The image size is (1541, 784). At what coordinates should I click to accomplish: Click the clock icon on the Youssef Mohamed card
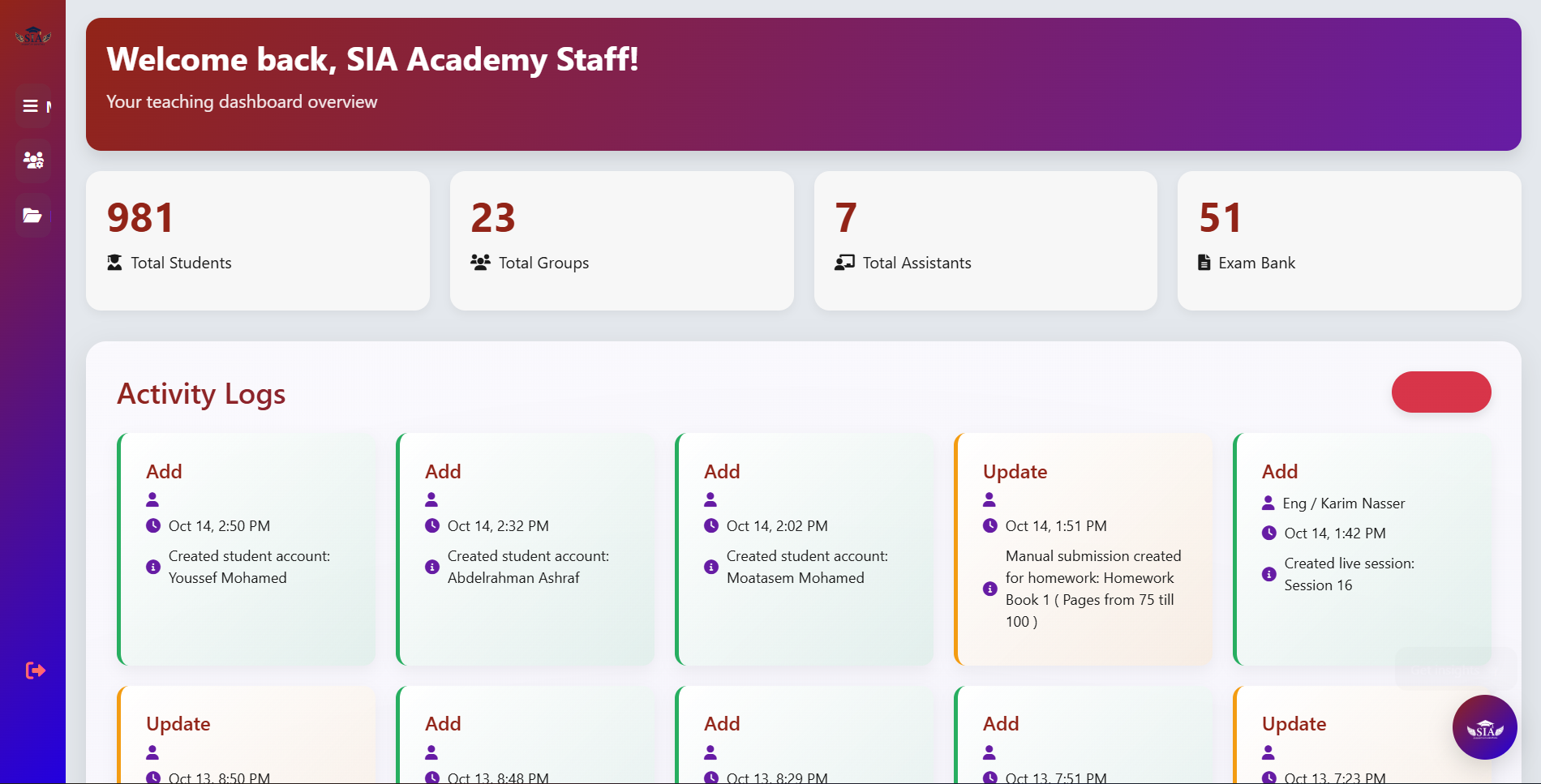(x=152, y=525)
